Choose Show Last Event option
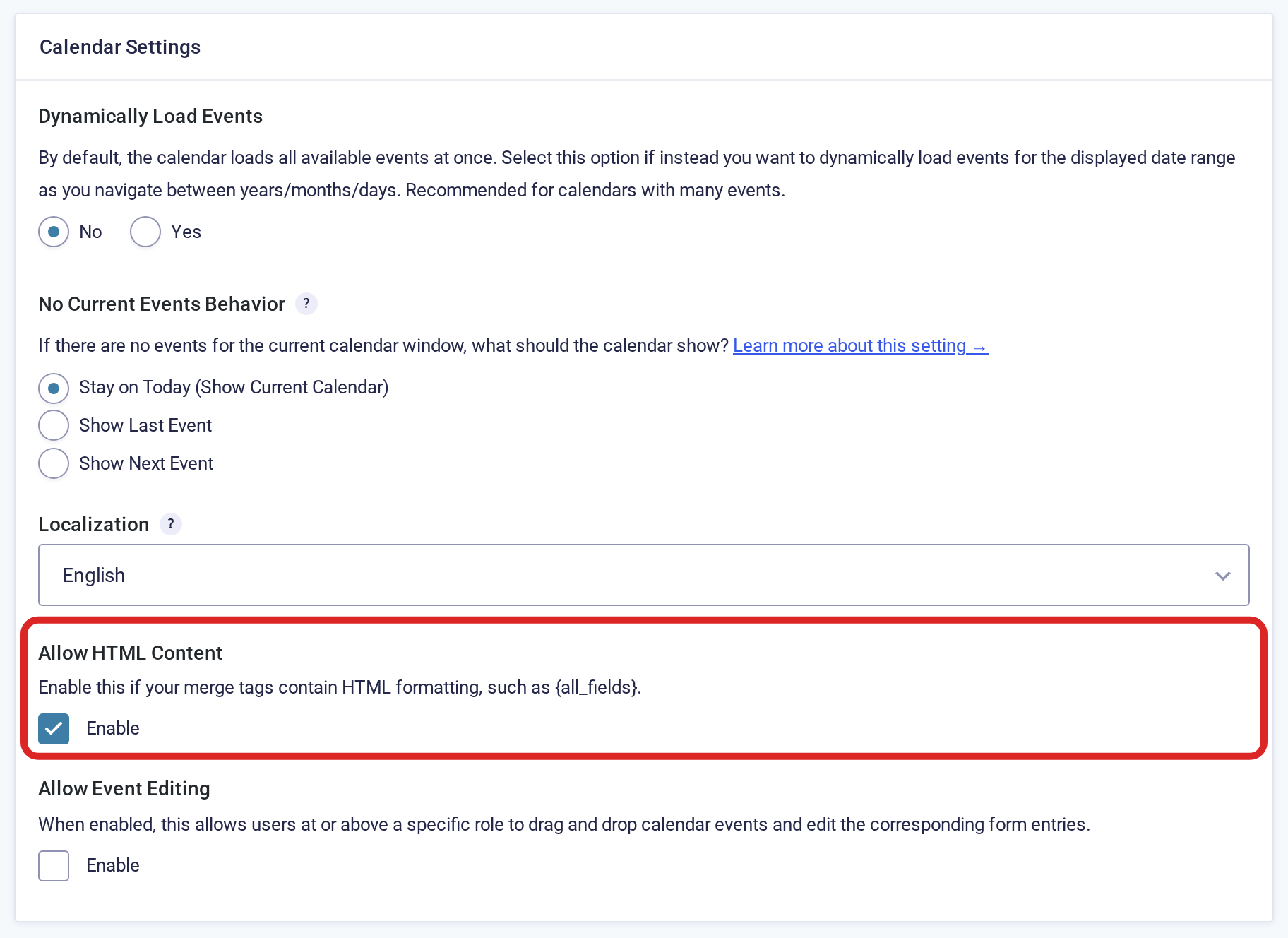This screenshot has height=938, width=1288. click(54, 425)
